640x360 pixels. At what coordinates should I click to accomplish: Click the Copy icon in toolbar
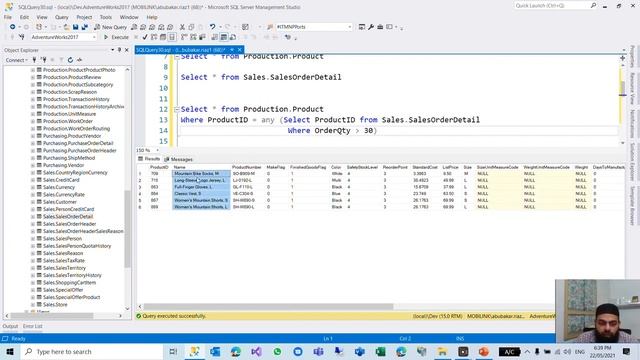pyautogui.click(x=191, y=27)
